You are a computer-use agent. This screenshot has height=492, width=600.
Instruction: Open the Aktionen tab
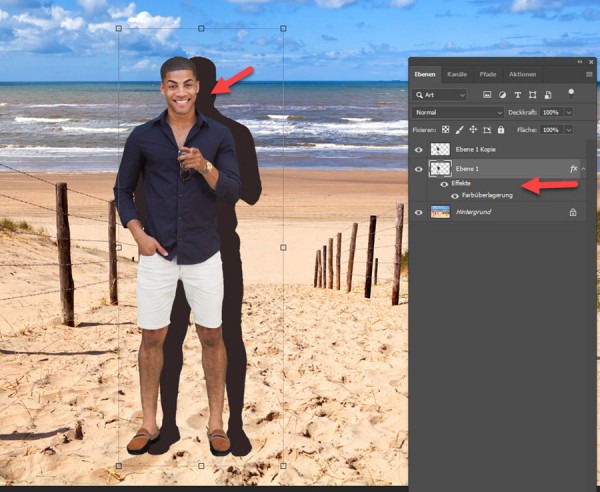522,74
